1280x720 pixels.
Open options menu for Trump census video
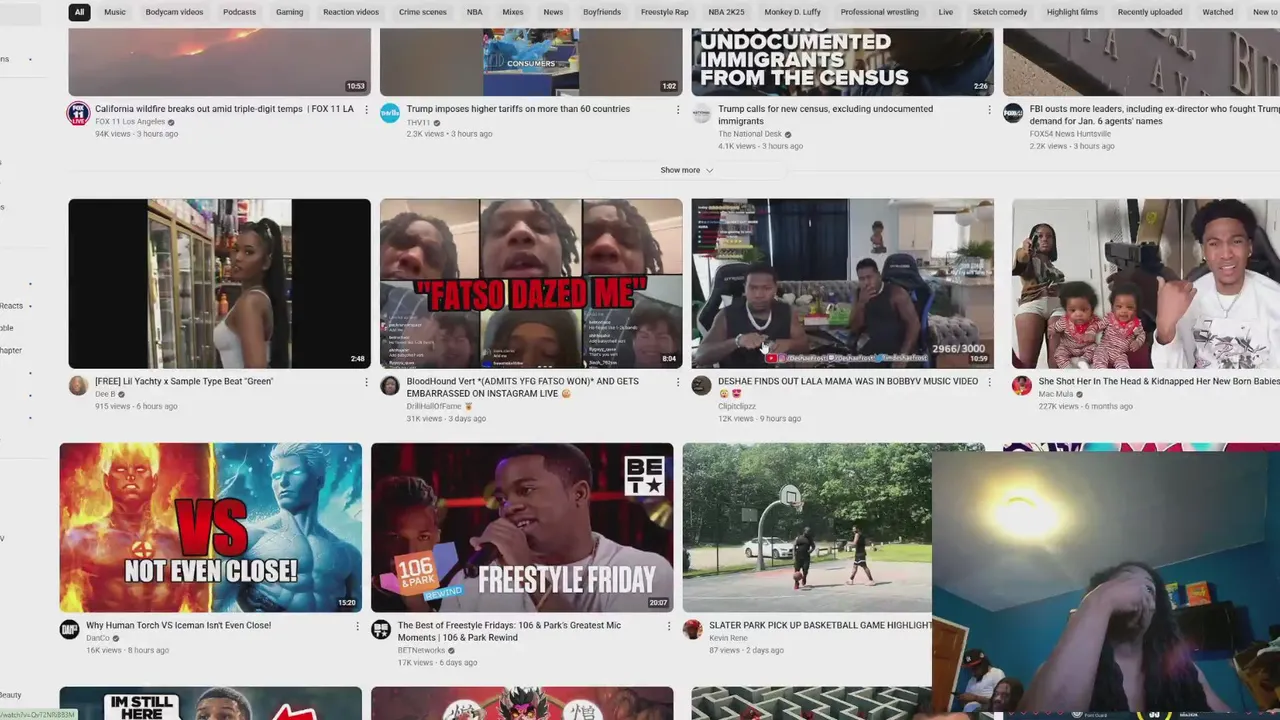989,110
